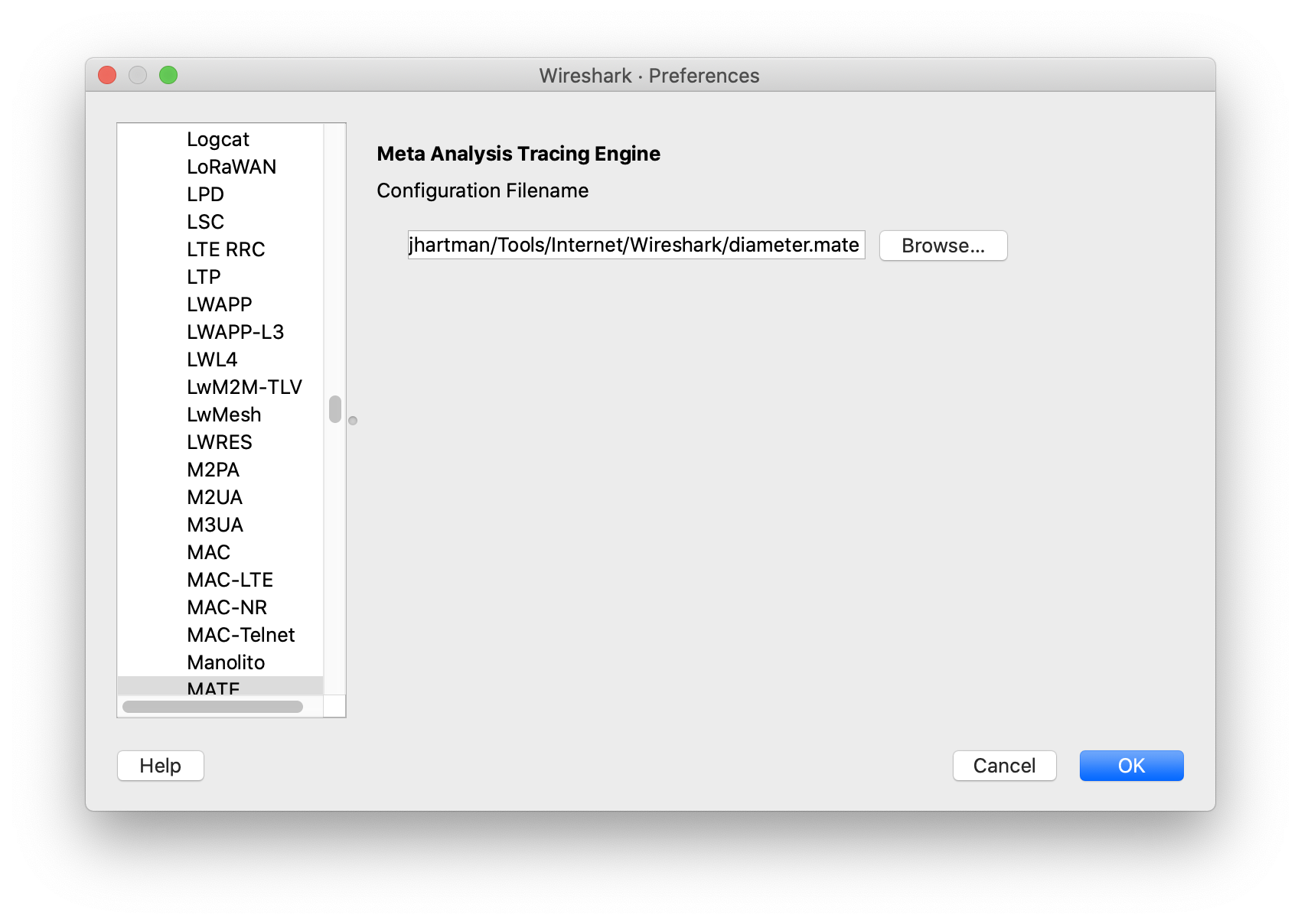1301x924 pixels.
Task: Click the vertical scrollbar thumb in protocol list
Action: [335, 409]
